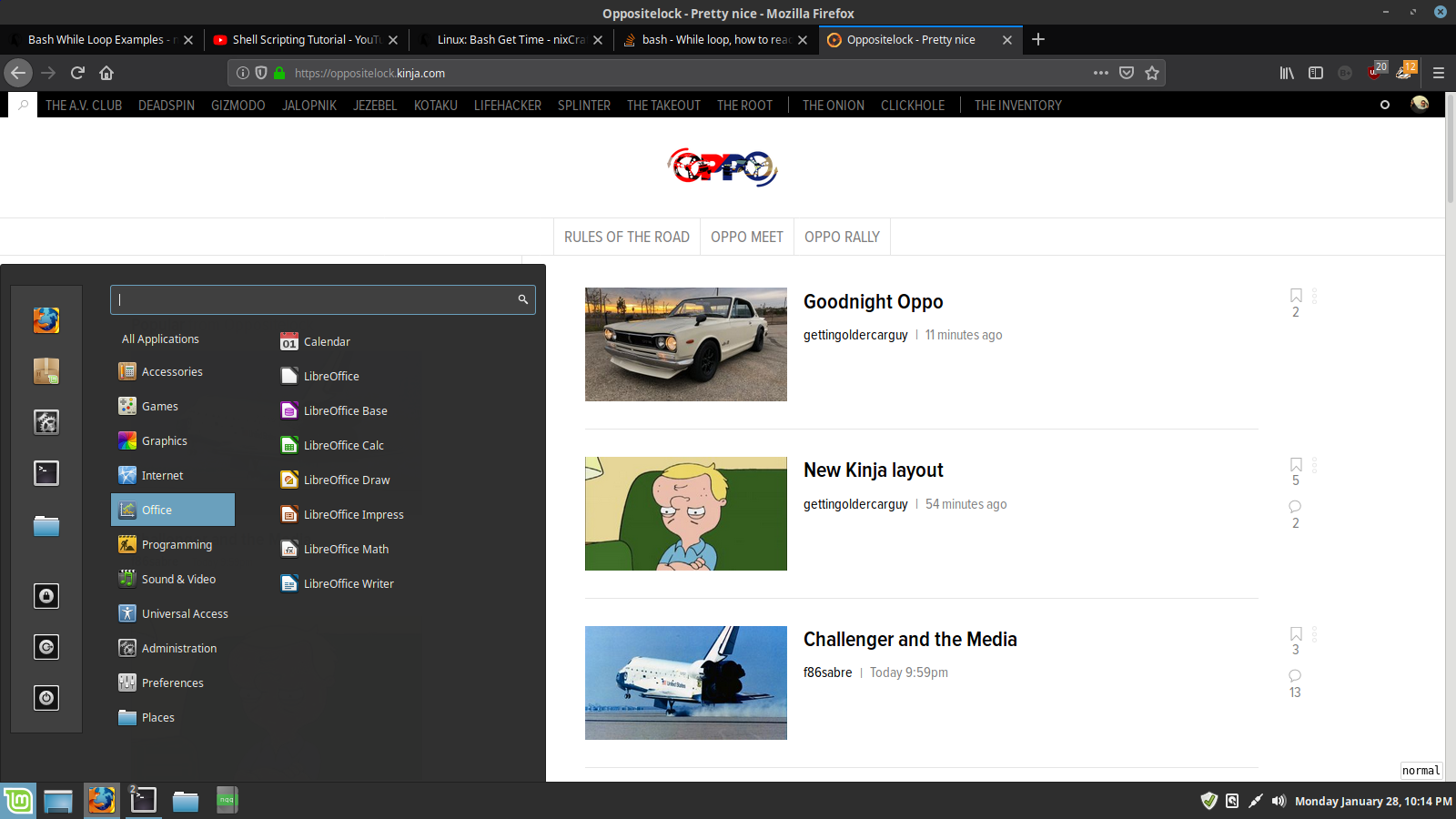Open update manager shield tray icon
1456x819 pixels.
1208,801
